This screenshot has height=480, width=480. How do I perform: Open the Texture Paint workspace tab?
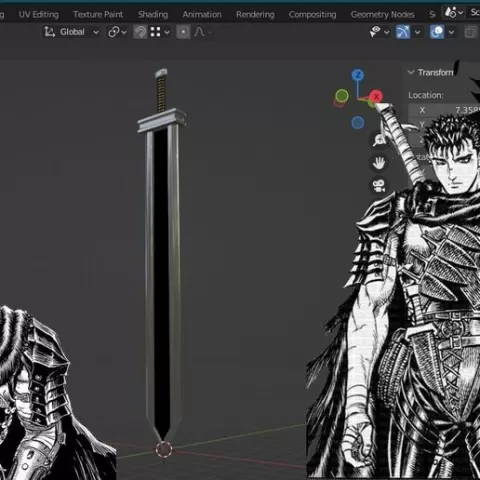[98, 15]
